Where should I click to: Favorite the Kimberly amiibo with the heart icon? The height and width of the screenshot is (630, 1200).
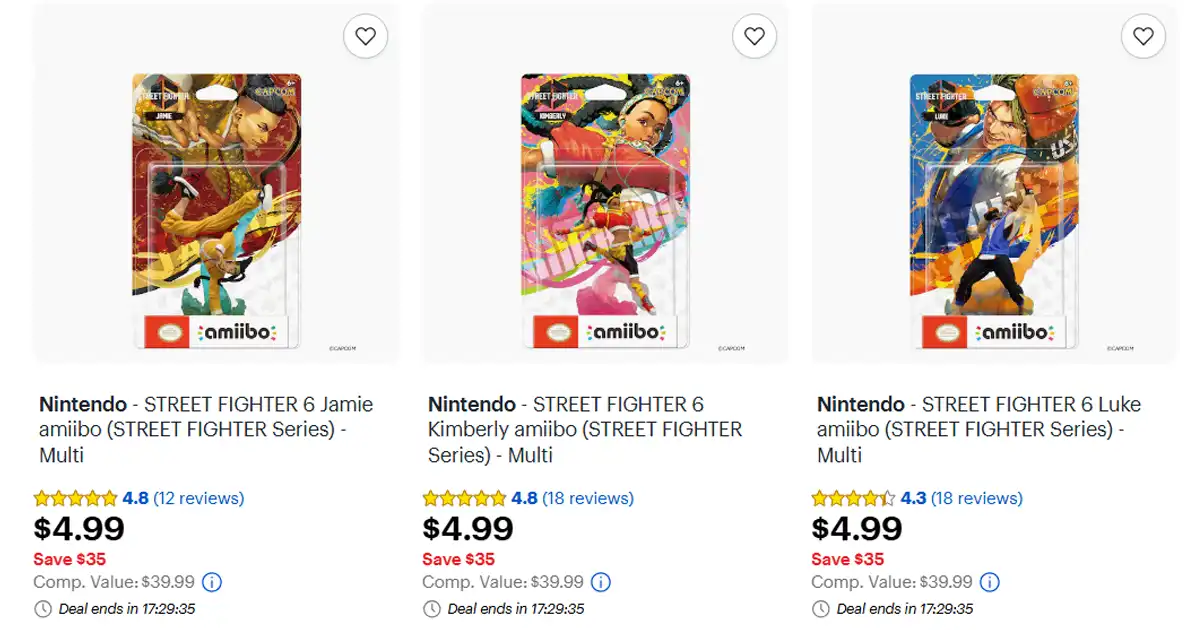754,37
